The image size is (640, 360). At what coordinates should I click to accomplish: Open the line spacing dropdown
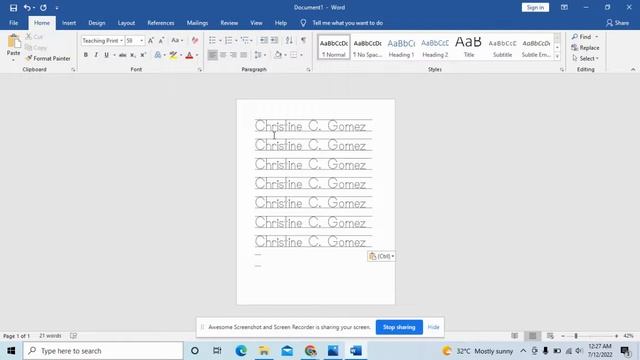(260, 55)
